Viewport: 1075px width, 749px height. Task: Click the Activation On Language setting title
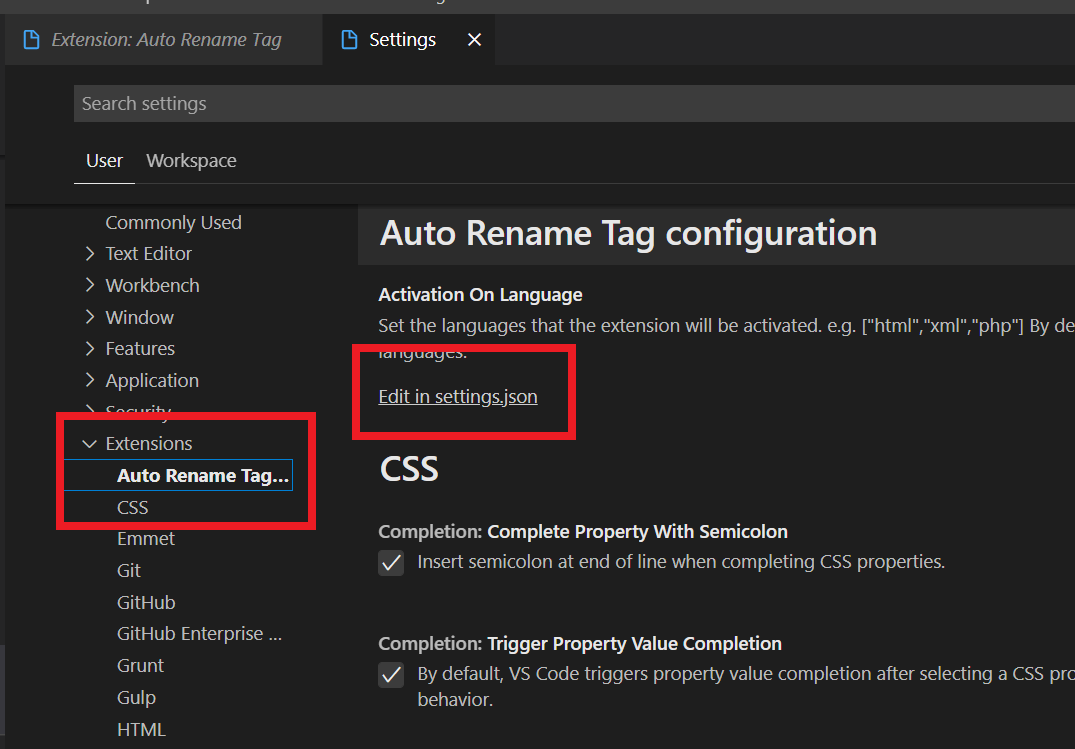coord(481,295)
